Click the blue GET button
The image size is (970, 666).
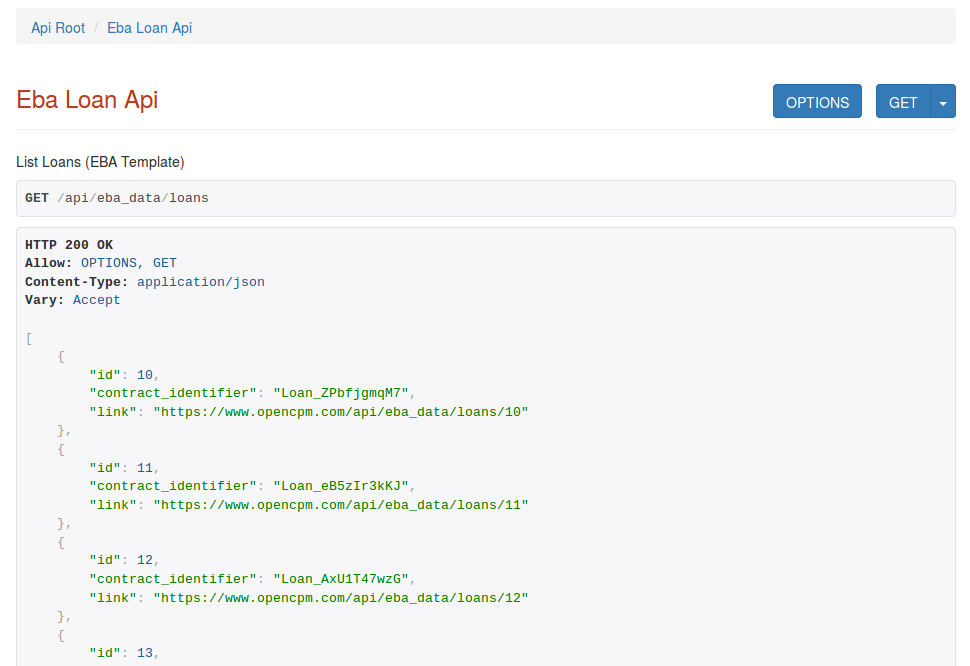902,102
